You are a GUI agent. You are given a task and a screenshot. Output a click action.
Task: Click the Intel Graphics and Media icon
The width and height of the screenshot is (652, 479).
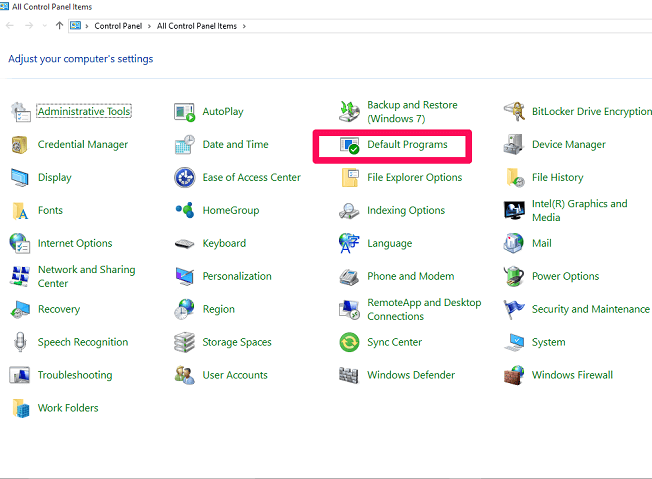[514, 210]
